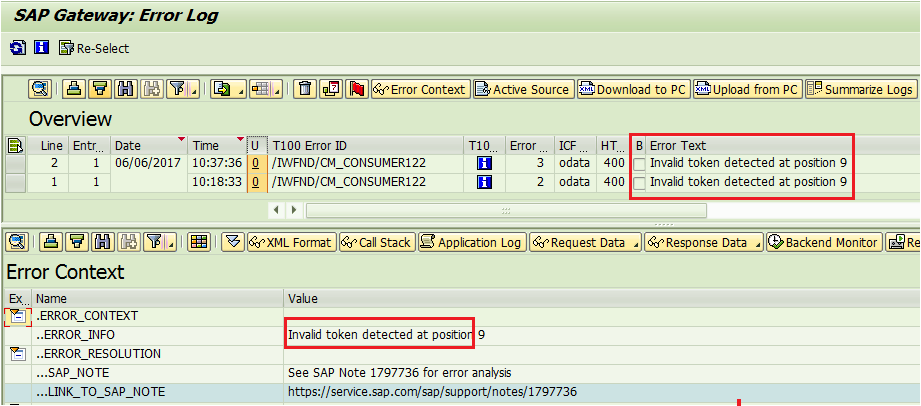Sort descending in the Error Context toolbar
Image resolution: width=921 pixels, height=406 pixels.
coord(77,242)
